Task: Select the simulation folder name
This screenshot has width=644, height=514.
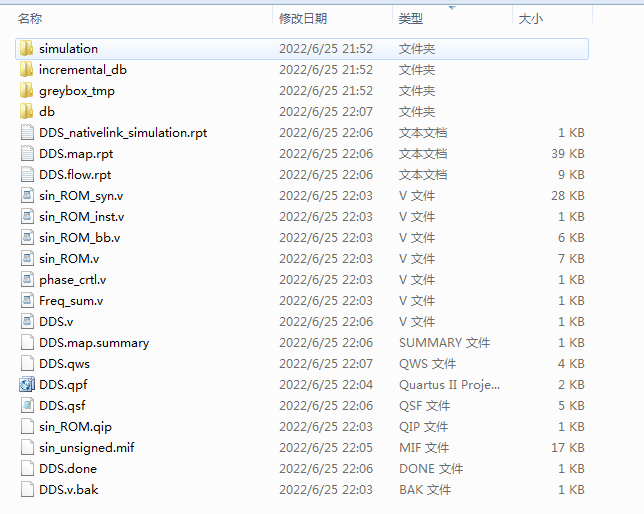Action: pyautogui.click(x=69, y=48)
